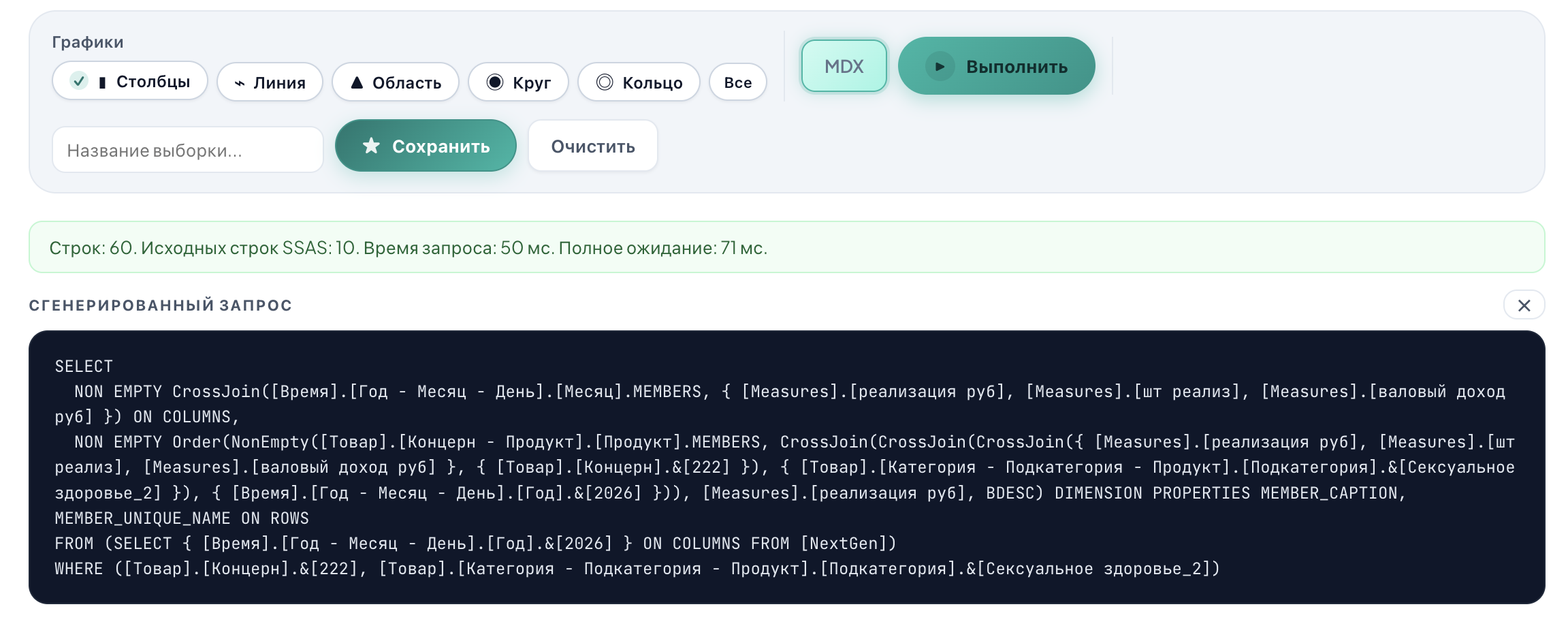The height and width of the screenshot is (626, 1568).
Task: Click the Графики section label
Action: coord(88,42)
